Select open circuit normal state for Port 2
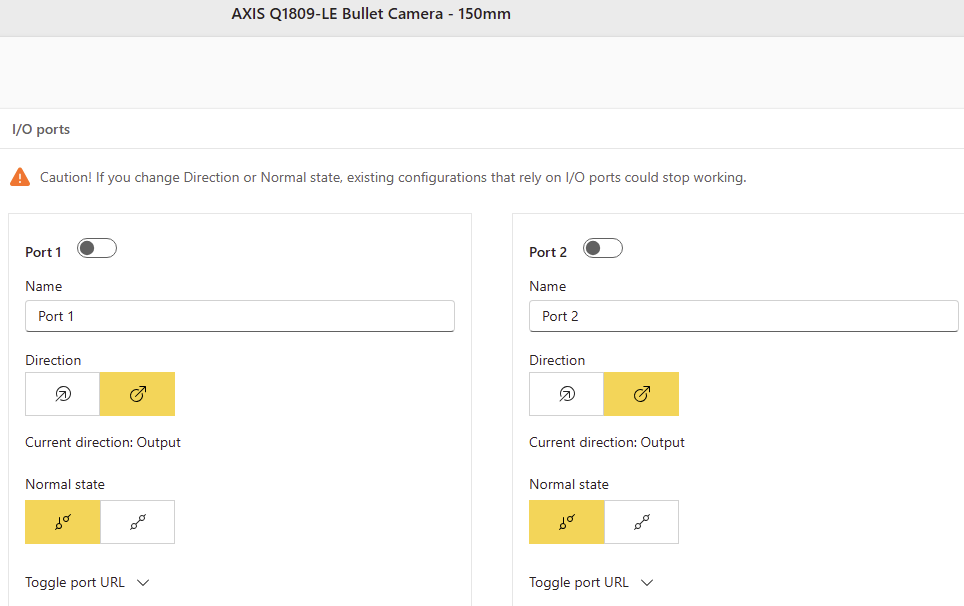 [567, 522]
